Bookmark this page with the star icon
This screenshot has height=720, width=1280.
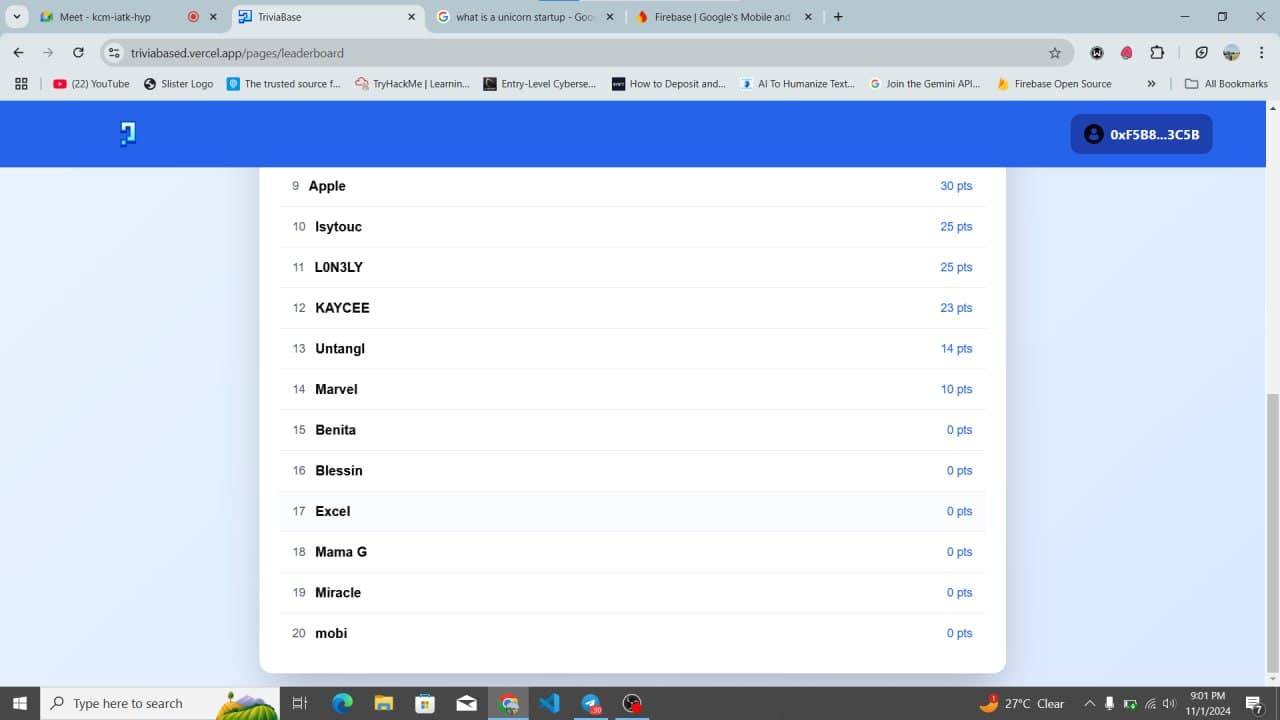[1054, 53]
